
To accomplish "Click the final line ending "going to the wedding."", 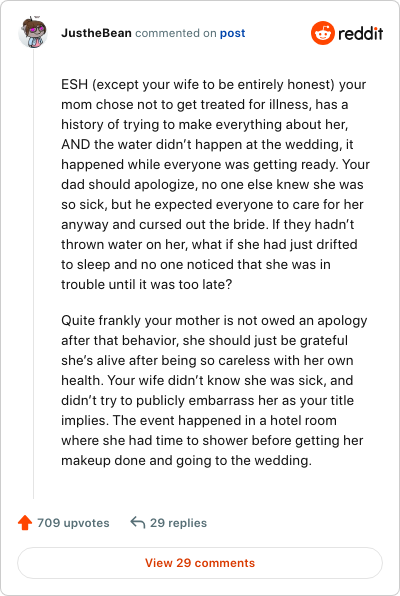I will tap(186, 460).
